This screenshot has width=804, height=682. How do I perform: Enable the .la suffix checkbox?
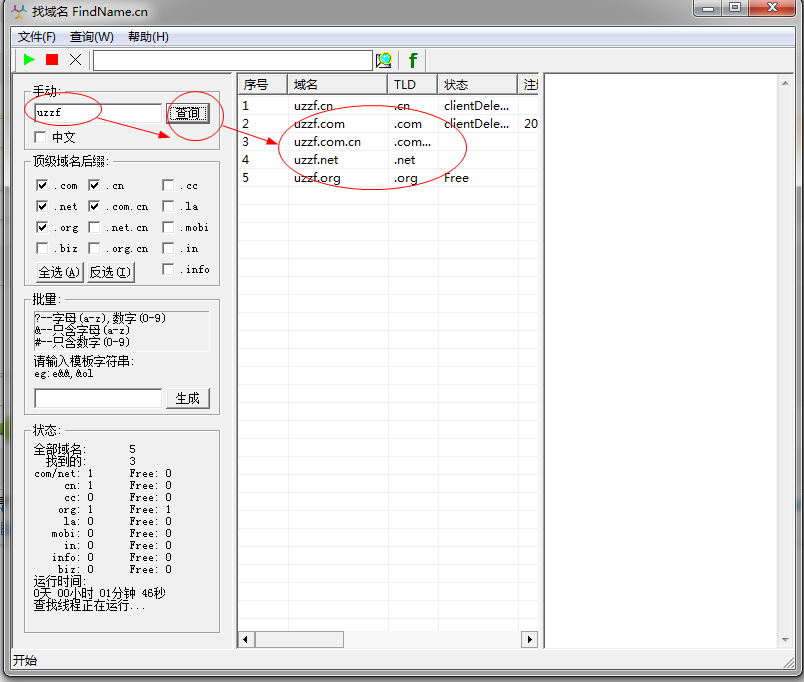(168, 206)
